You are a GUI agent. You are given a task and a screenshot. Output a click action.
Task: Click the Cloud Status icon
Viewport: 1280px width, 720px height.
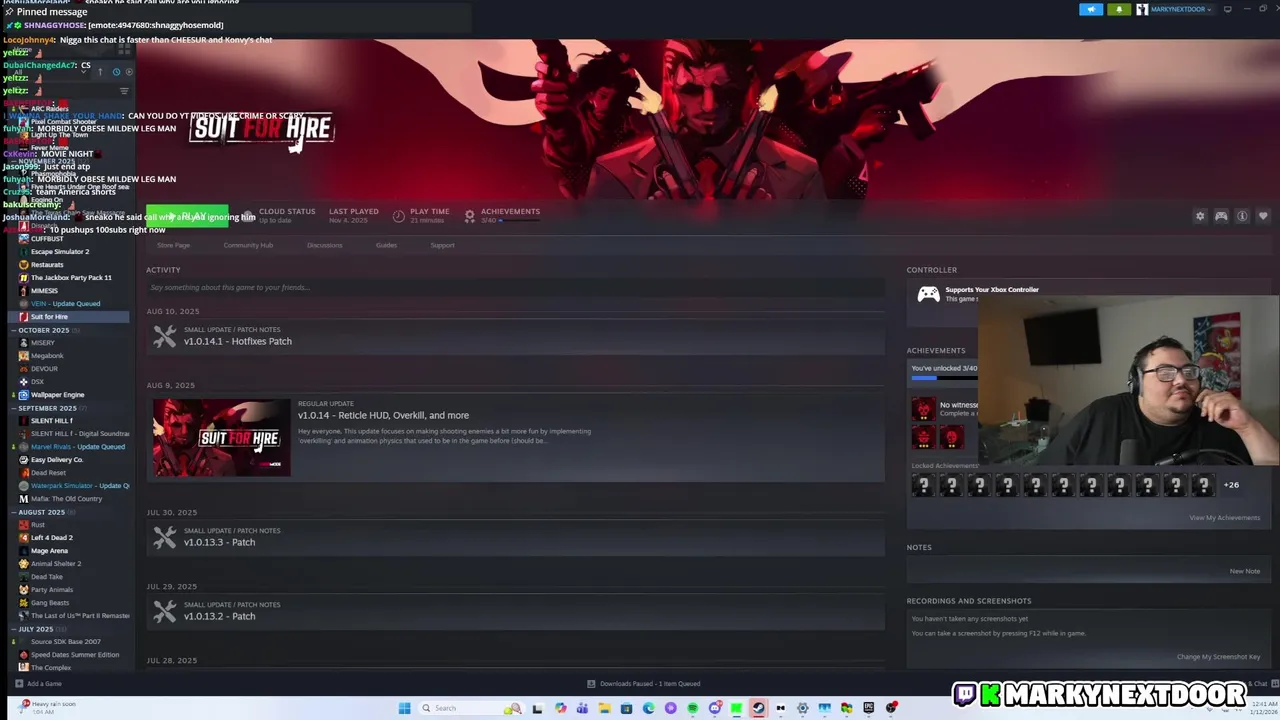[x=249, y=216]
